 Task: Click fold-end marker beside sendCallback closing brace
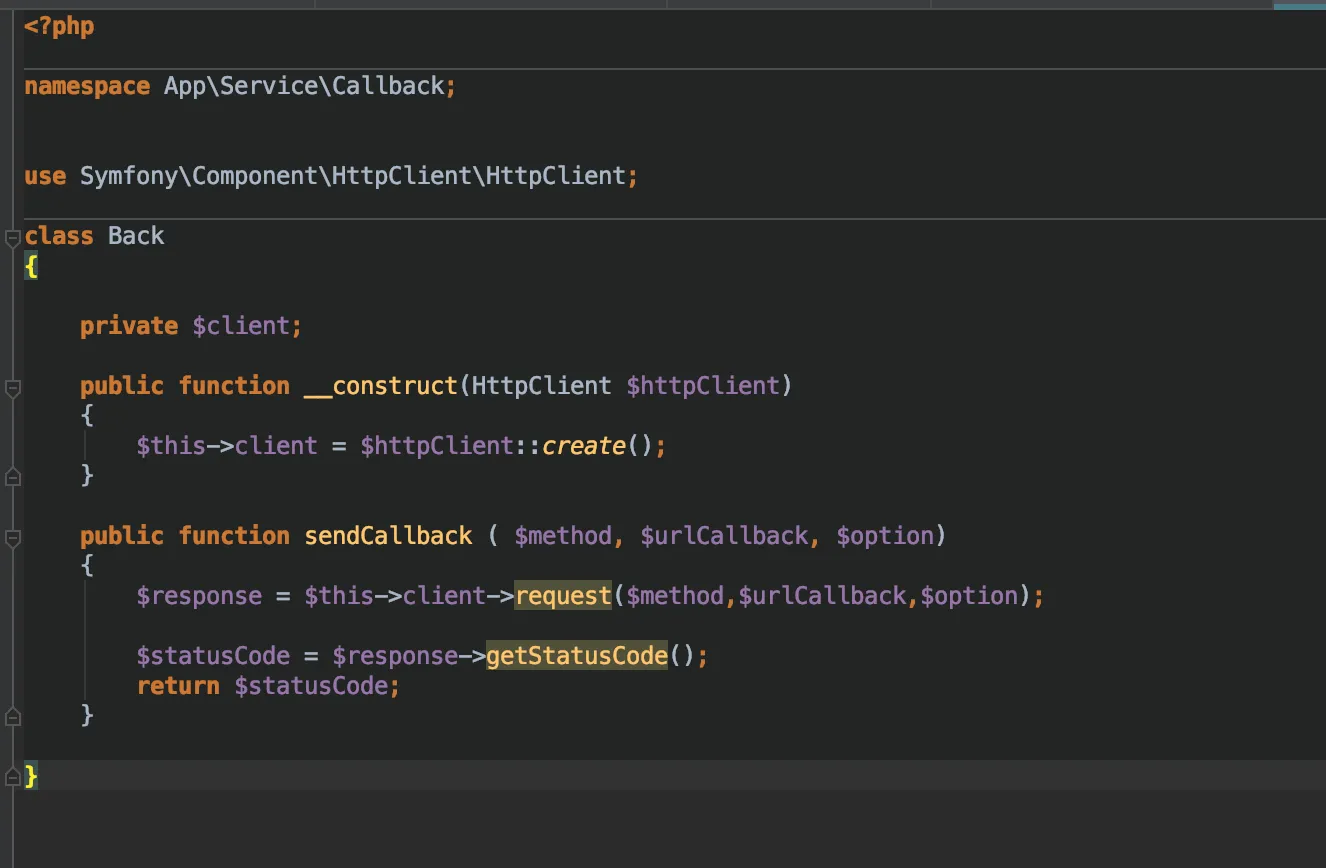[12, 716]
